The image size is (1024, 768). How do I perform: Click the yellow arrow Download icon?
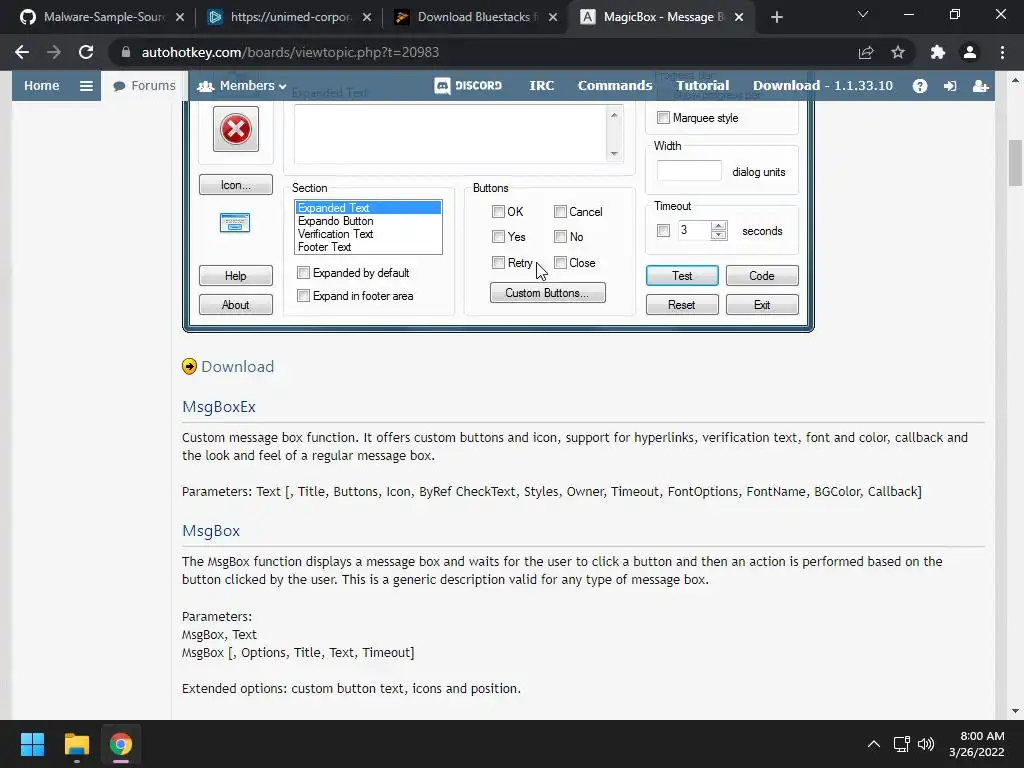click(189, 366)
